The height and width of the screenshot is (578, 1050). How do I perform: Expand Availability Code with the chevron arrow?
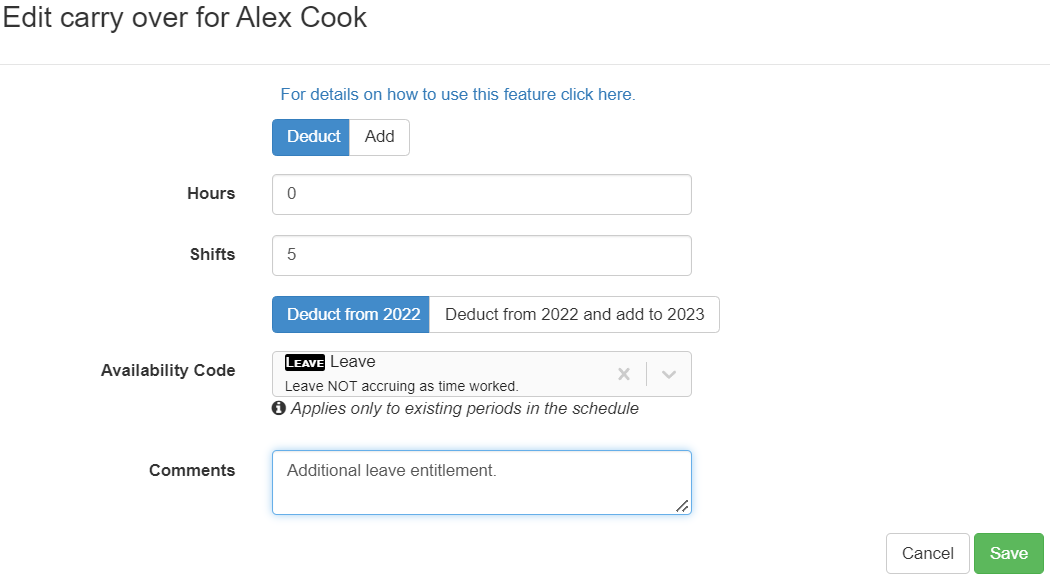coord(669,374)
